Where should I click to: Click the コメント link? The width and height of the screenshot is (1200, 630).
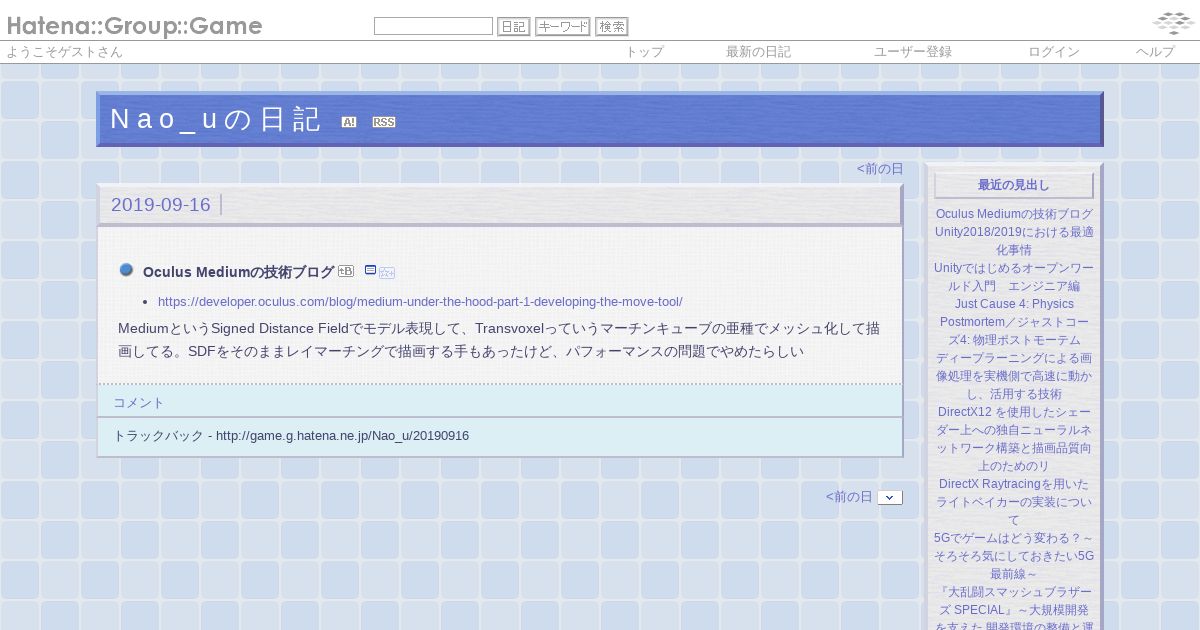(138, 402)
